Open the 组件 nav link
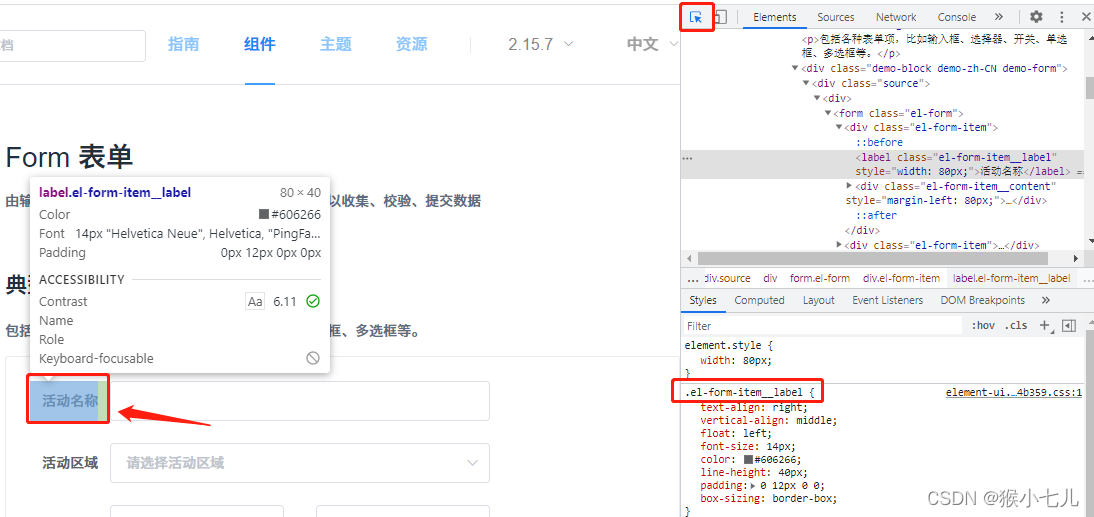Viewport: 1094px width, 517px height. click(260, 45)
